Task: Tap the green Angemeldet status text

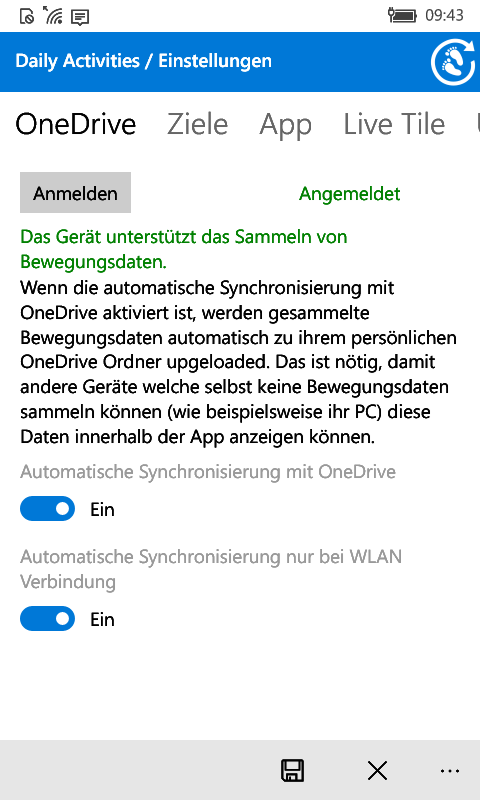Action: (349, 193)
